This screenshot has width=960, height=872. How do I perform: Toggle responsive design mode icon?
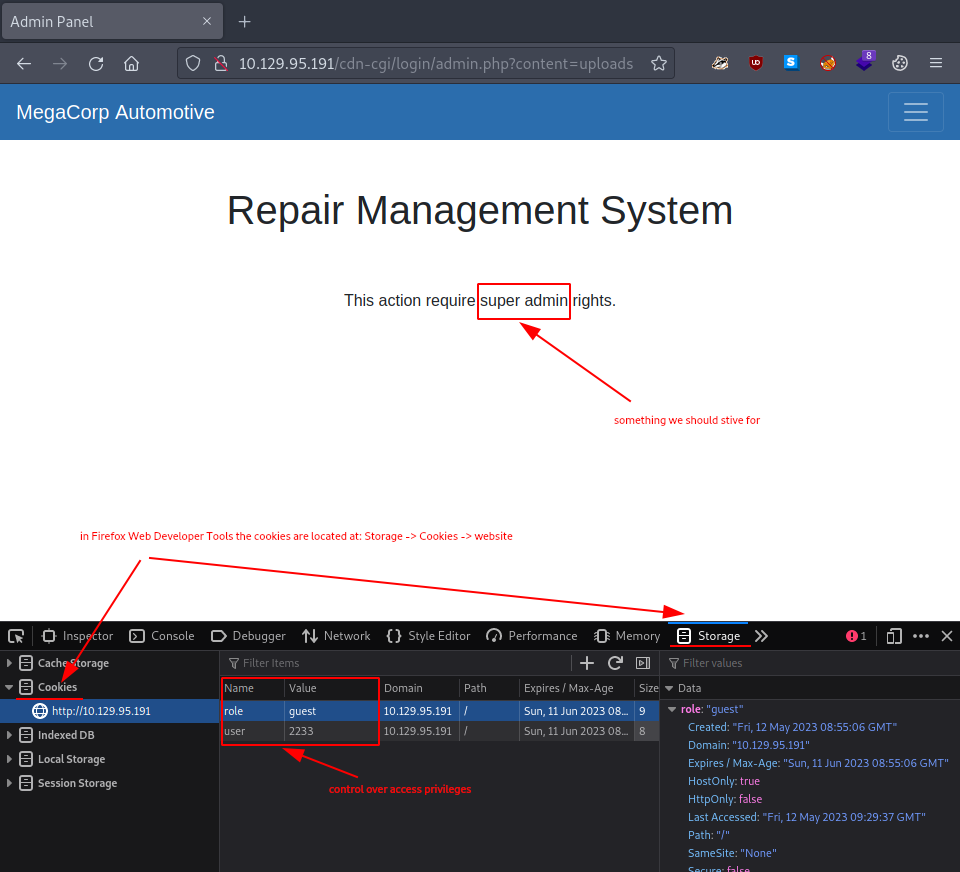point(894,636)
